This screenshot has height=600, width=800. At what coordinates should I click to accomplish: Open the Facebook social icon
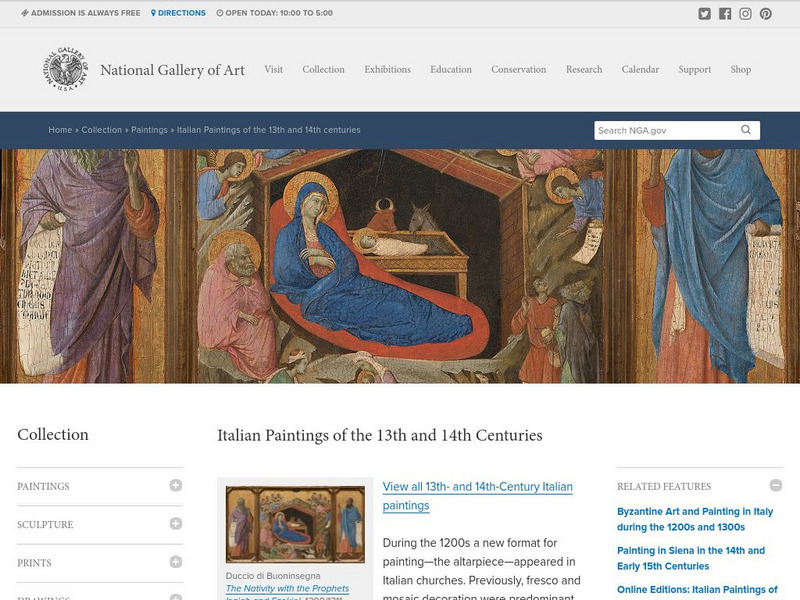pyautogui.click(x=724, y=14)
